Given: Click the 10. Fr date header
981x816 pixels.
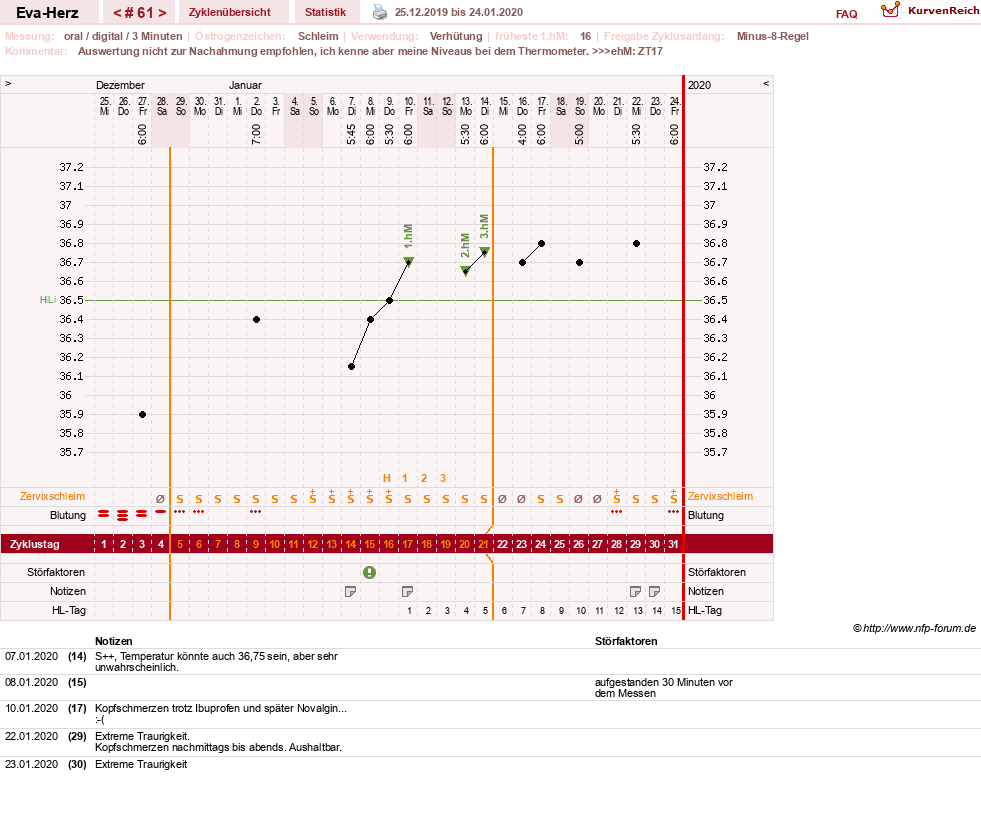Looking at the screenshot, I should [x=409, y=106].
